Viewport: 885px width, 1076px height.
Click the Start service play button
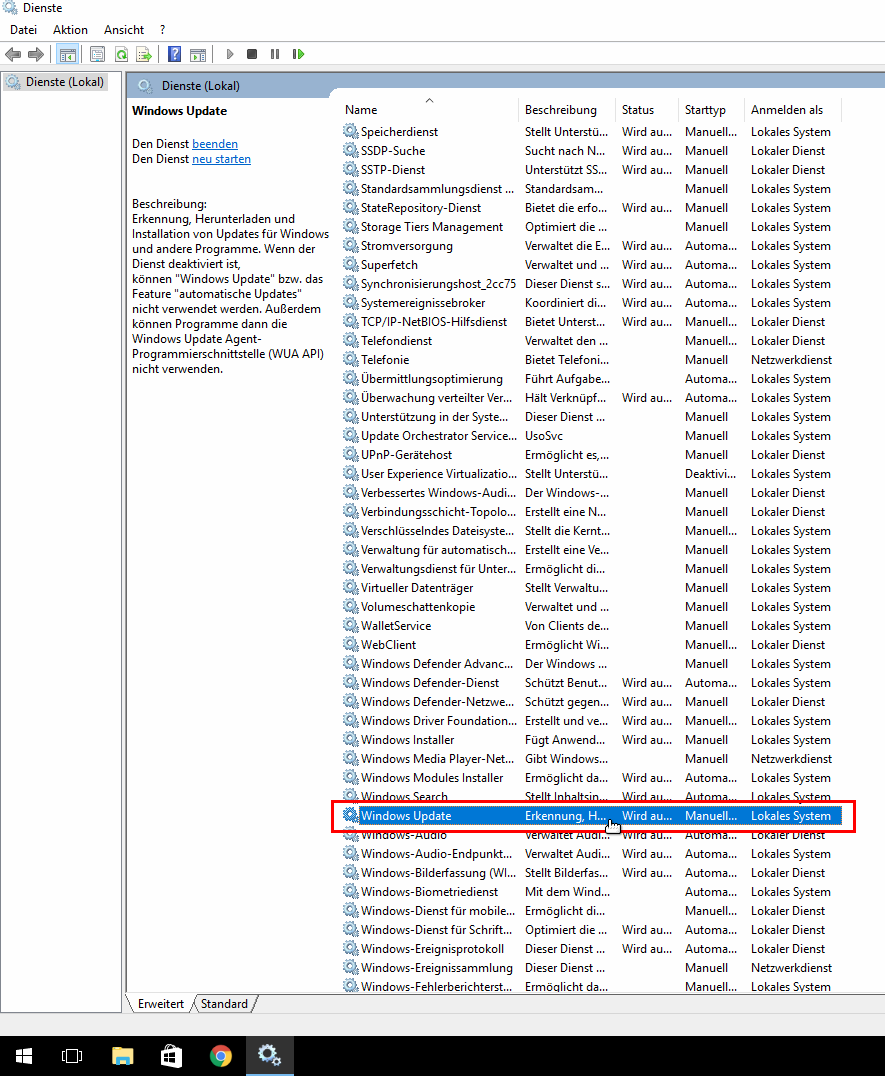coord(230,54)
